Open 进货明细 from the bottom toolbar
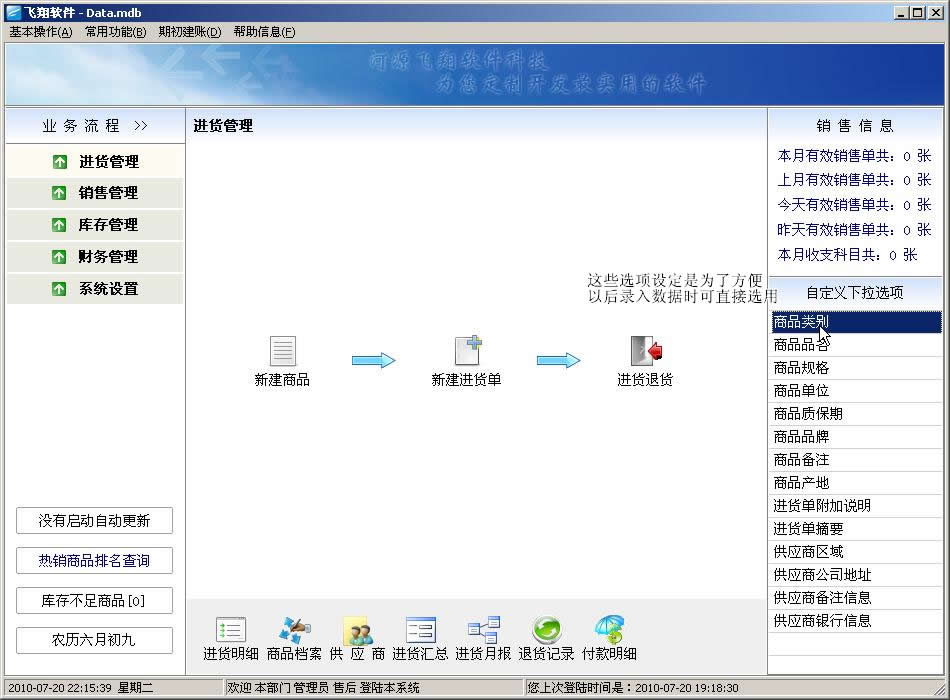950x700 pixels. pyautogui.click(x=231, y=630)
